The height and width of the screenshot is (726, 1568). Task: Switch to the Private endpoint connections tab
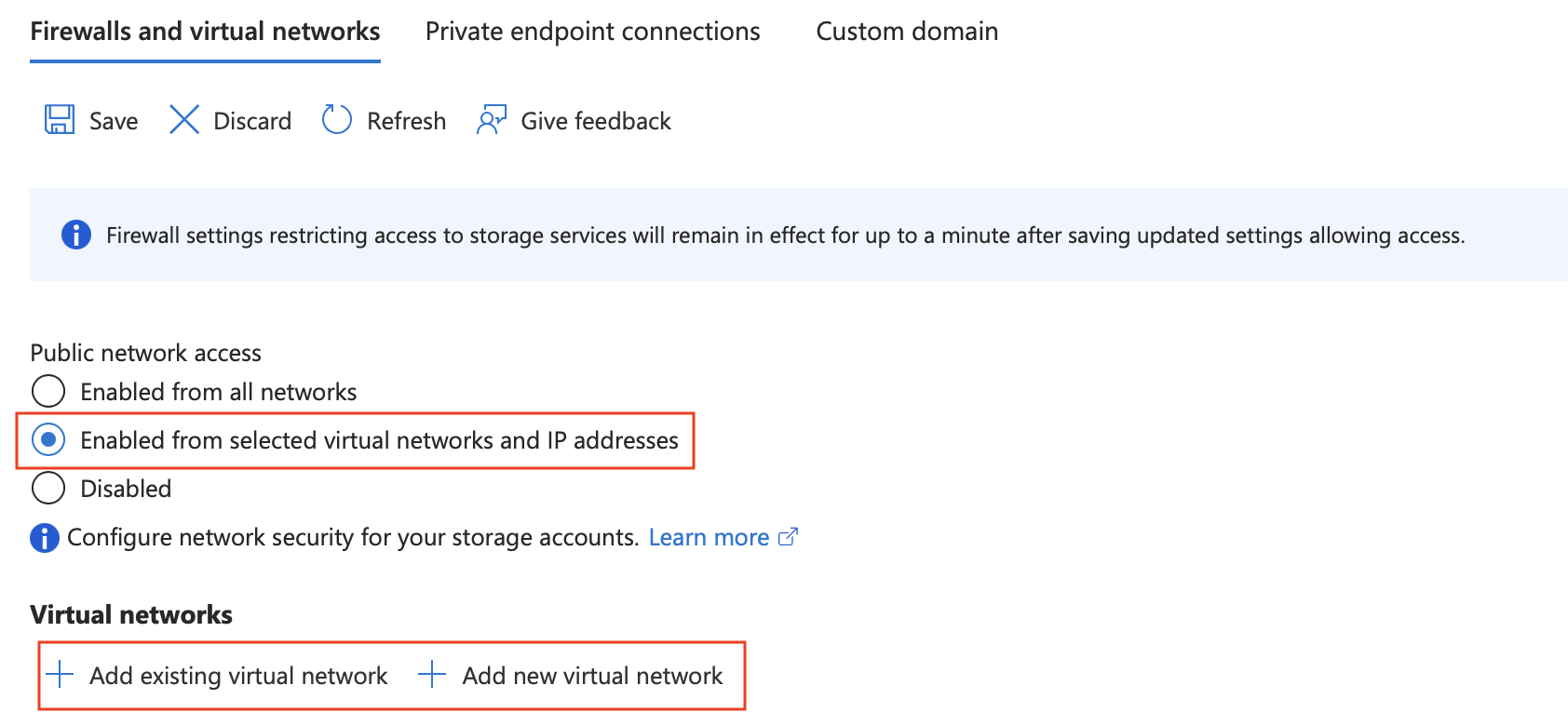coord(592,32)
